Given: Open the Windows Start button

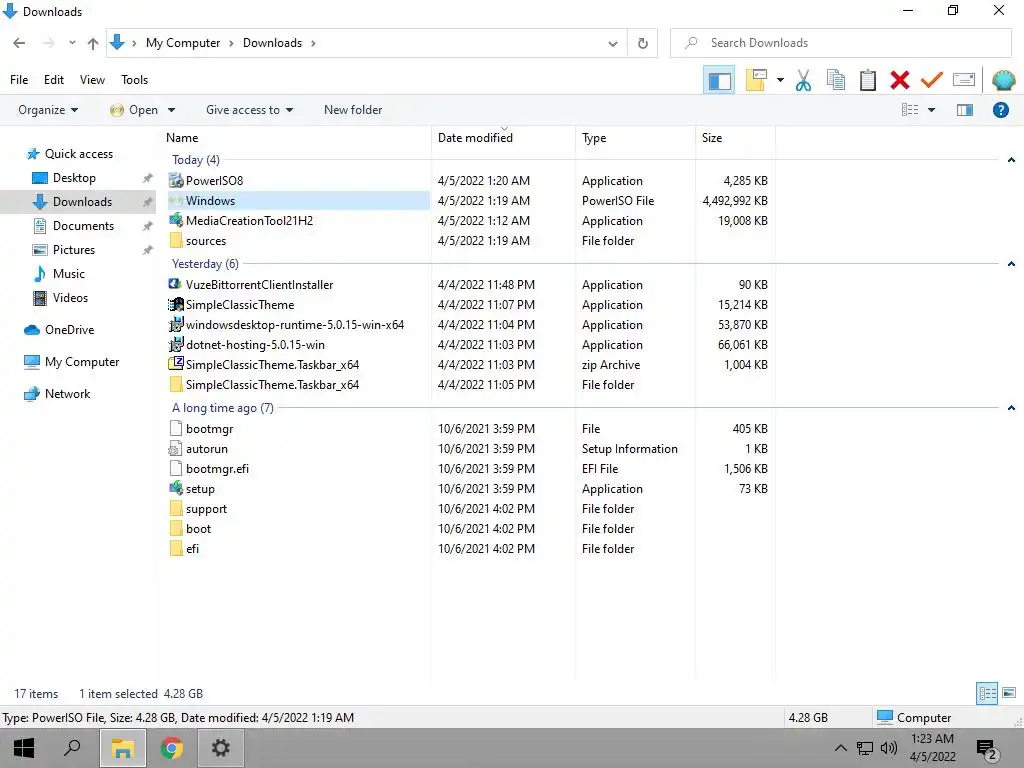Looking at the screenshot, I should [24, 748].
